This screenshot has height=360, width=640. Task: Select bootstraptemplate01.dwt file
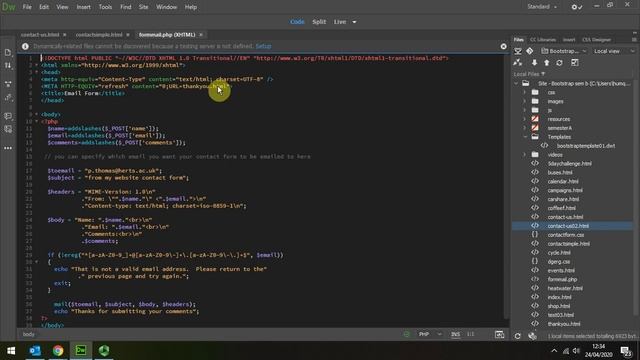(586, 146)
